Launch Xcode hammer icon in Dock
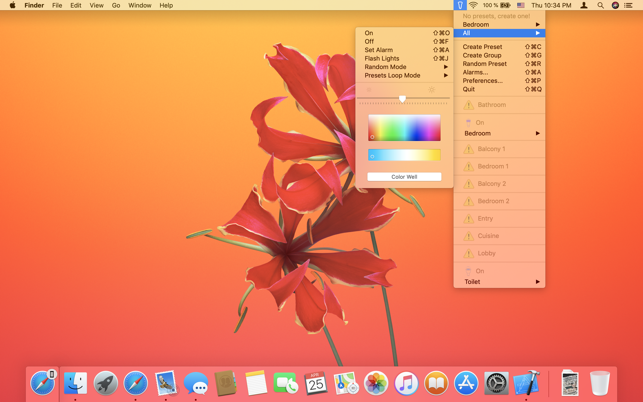 (x=527, y=382)
